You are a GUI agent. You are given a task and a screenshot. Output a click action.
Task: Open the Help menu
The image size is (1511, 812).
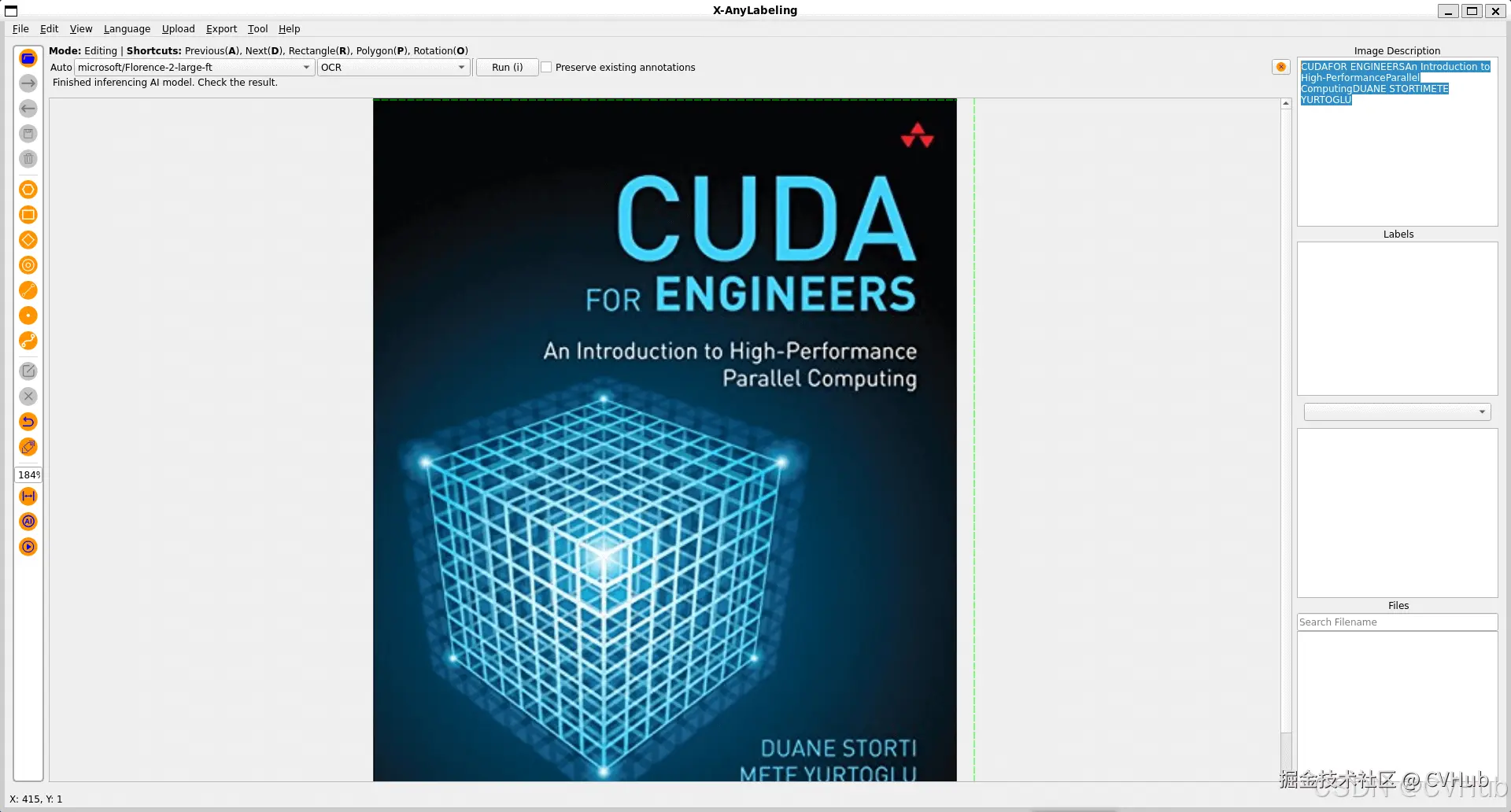(290, 29)
